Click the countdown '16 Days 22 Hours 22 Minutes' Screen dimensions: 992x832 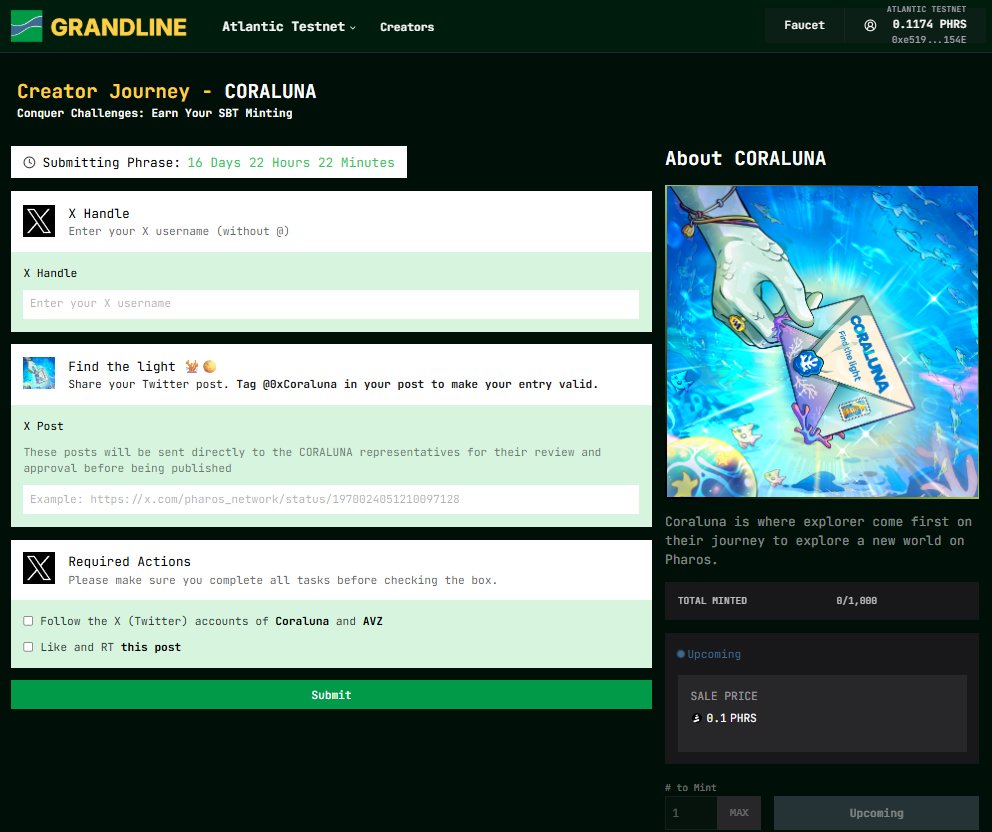291,163
